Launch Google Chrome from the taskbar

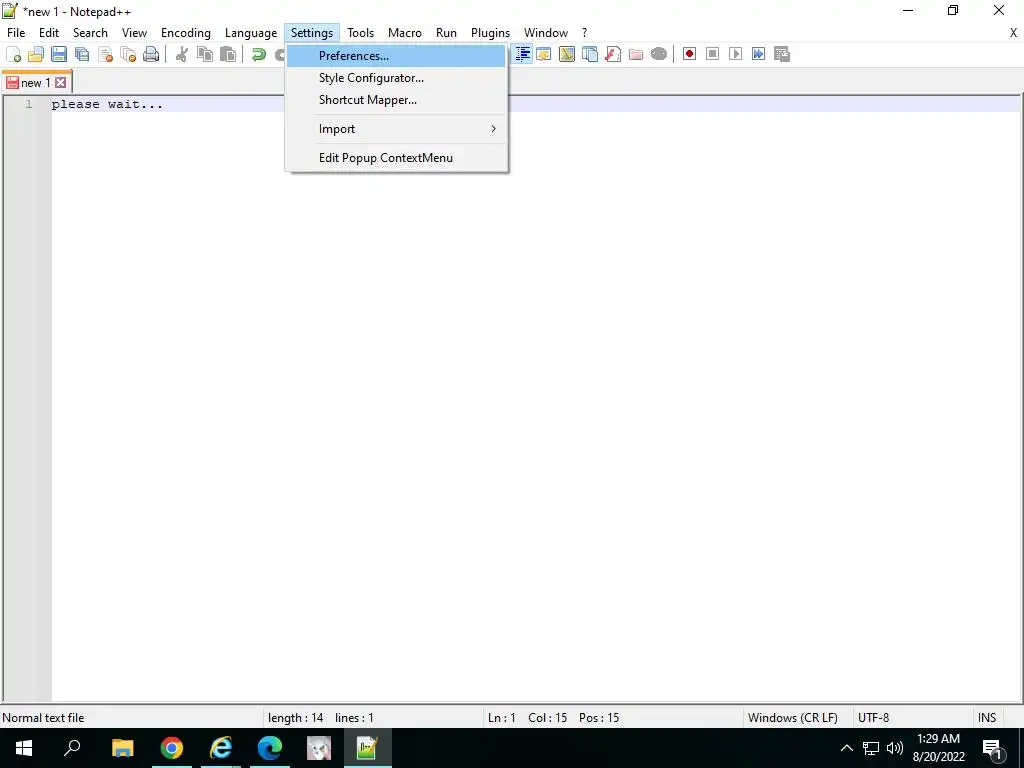click(172, 748)
